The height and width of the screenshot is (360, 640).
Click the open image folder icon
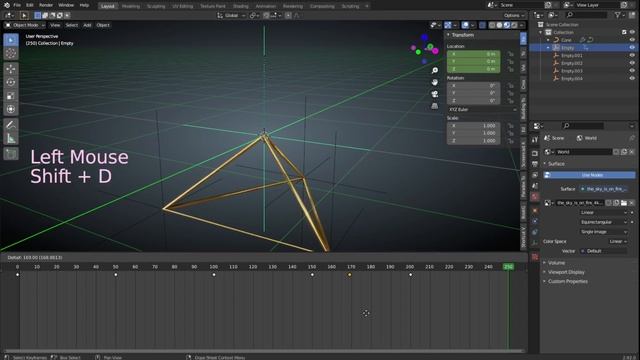click(x=624, y=203)
